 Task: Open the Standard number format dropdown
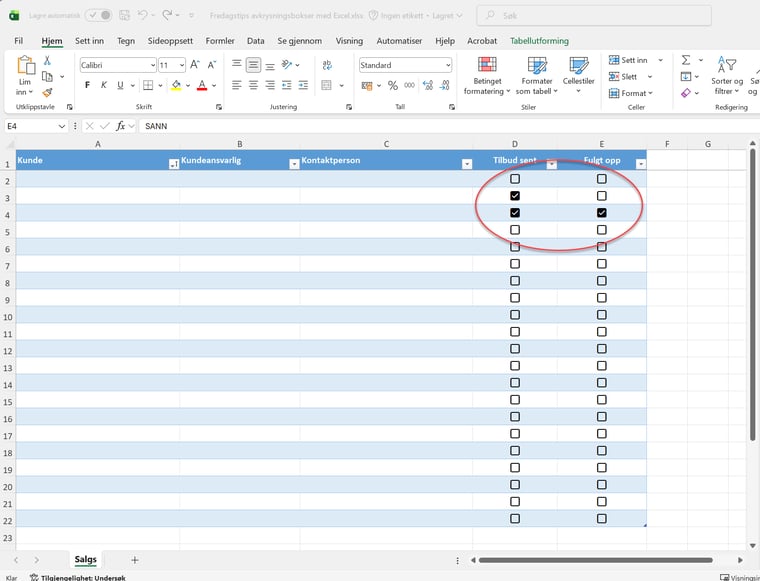pos(448,65)
